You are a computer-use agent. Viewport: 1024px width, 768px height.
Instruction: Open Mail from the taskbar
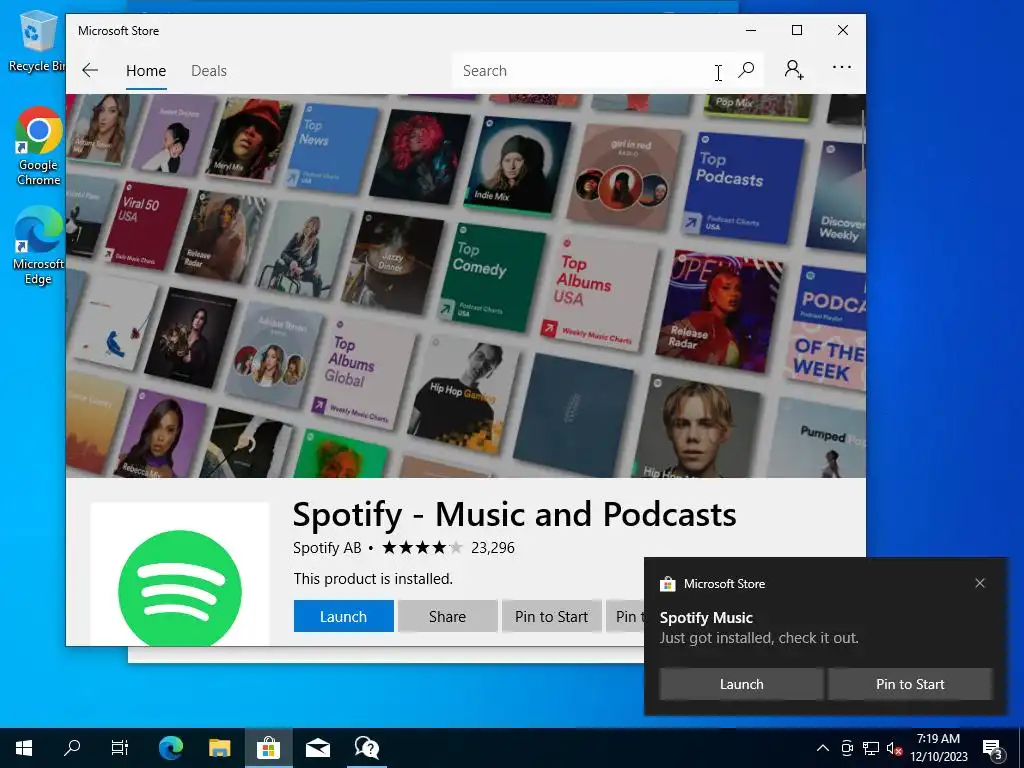coord(317,748)
